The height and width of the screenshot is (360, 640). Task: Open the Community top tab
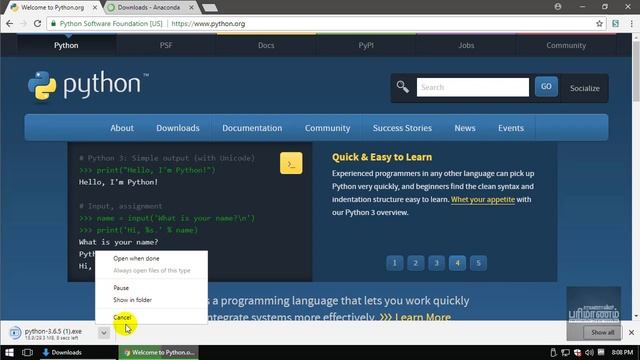click(x=566, y=45)
